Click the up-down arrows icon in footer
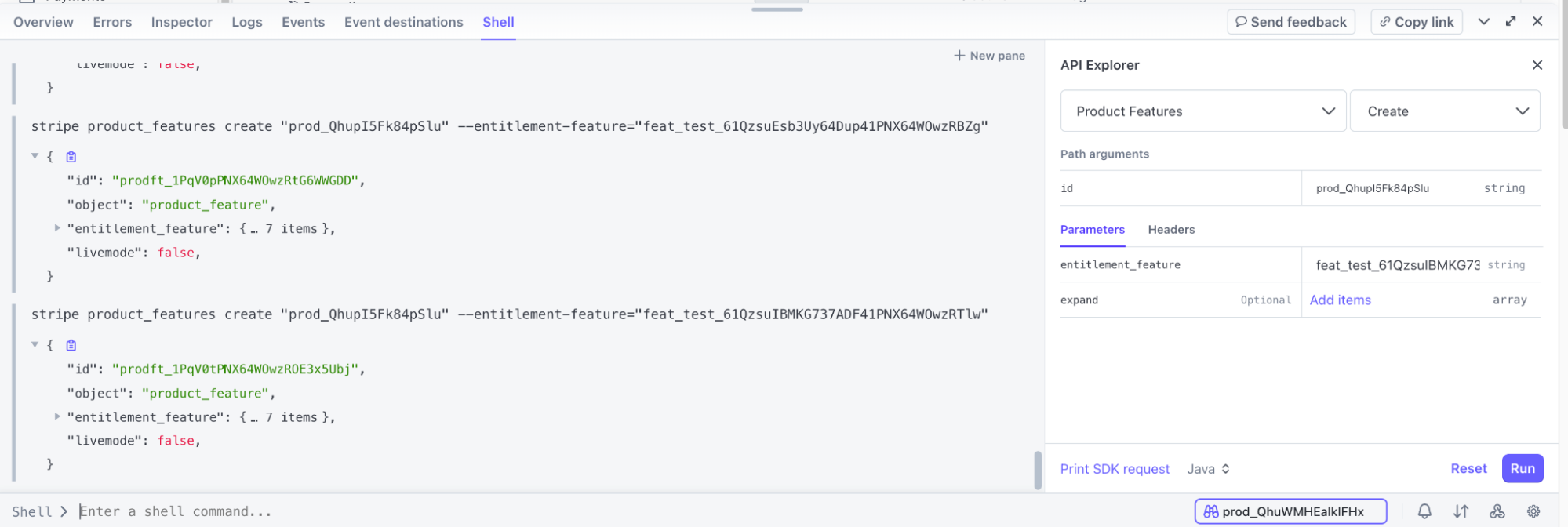 1461,511
